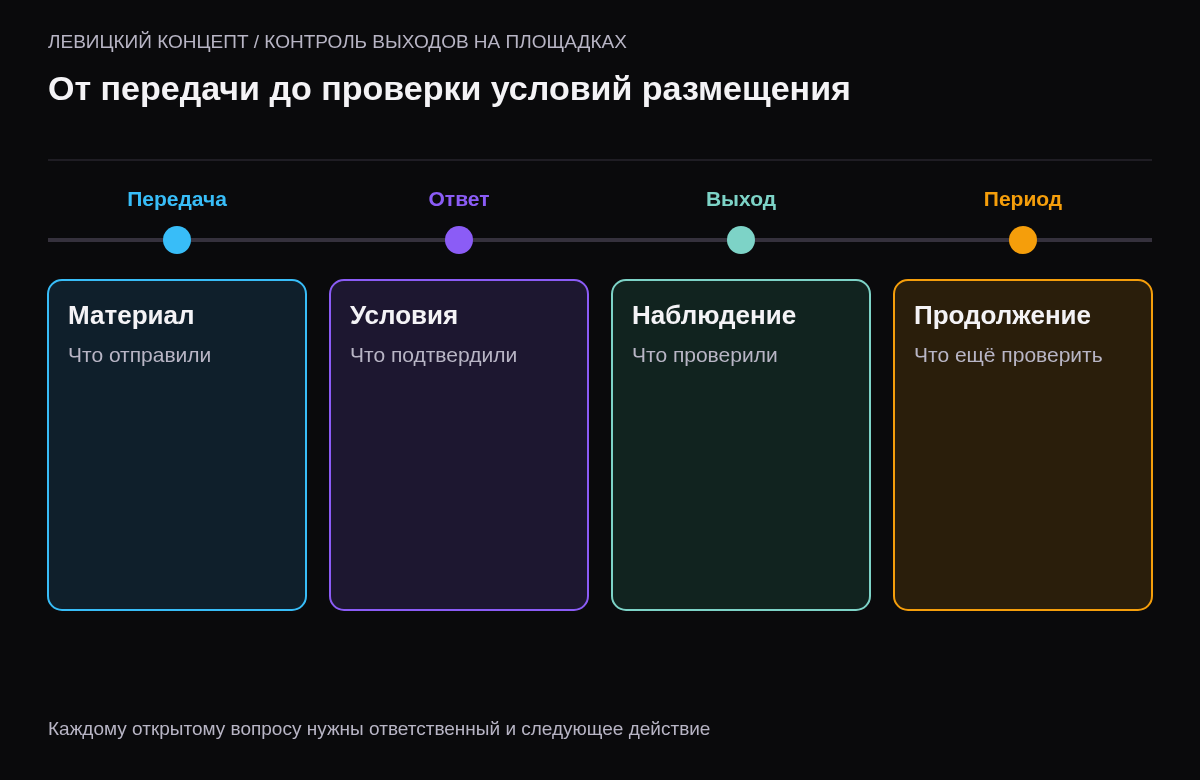Click the Материал card heading

click(x=131, y=315)
